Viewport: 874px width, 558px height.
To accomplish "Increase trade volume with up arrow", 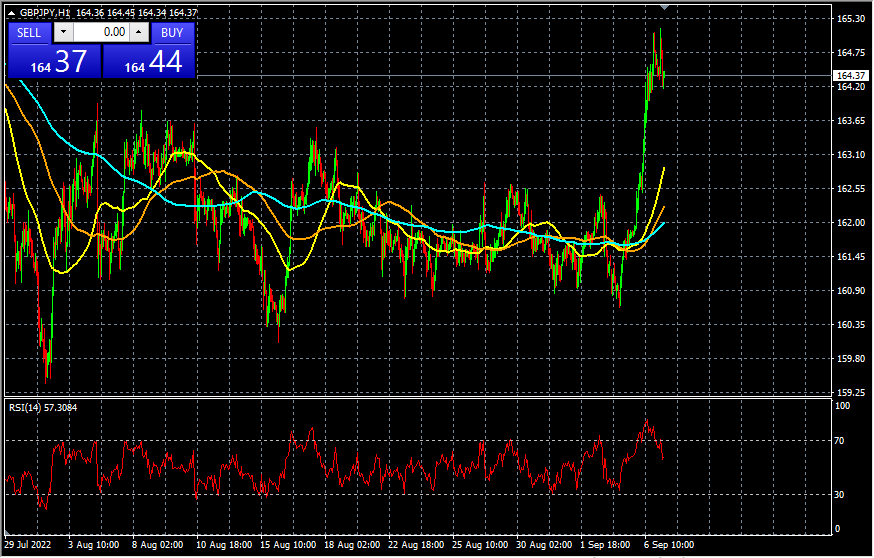I will tap(139, 32).
